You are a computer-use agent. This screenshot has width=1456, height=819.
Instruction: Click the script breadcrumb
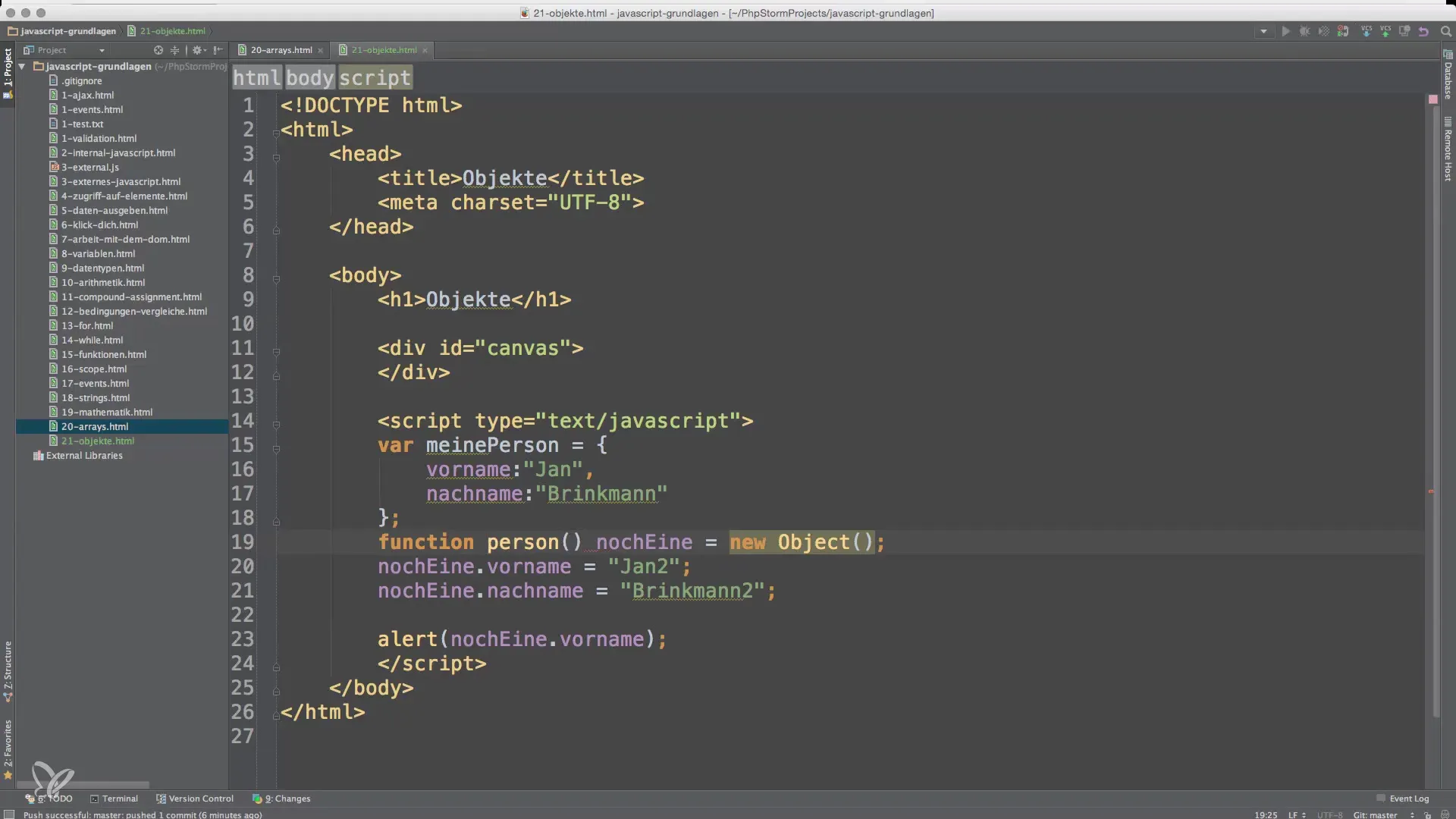[375, 77]
